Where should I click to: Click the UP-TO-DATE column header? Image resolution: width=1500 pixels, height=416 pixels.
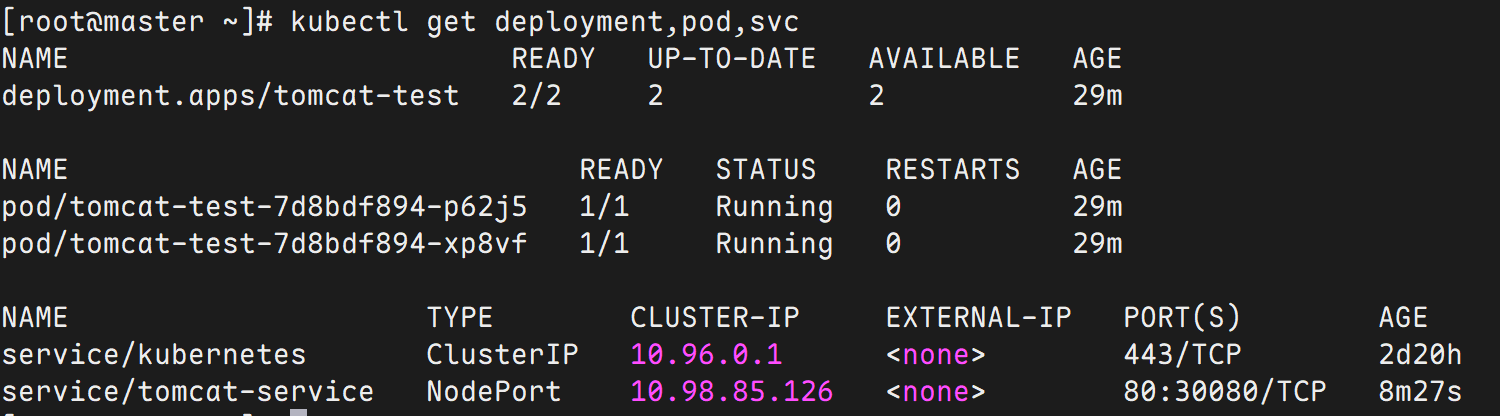(x=732, y=59)
